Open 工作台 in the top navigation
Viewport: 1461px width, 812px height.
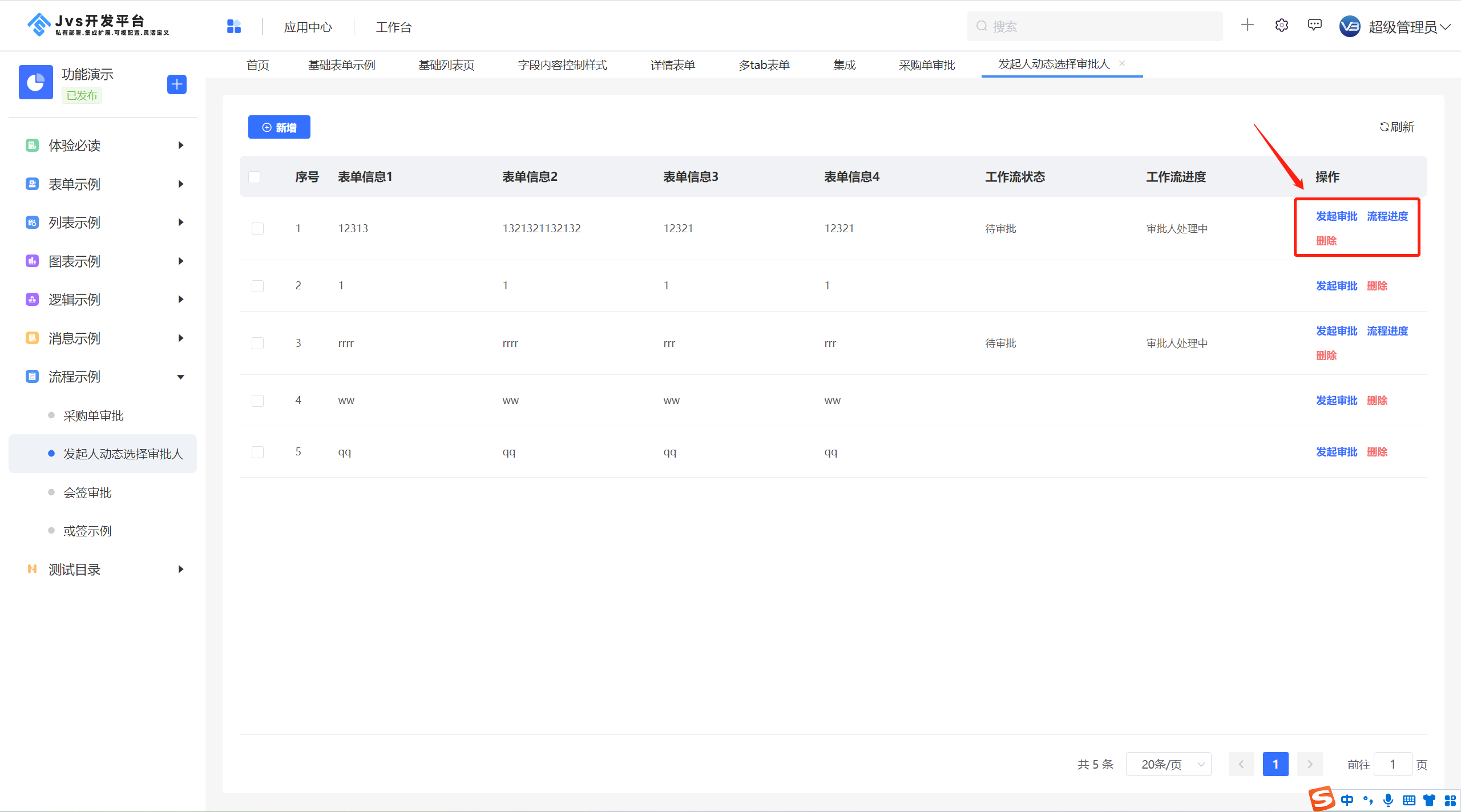point(394,27)
